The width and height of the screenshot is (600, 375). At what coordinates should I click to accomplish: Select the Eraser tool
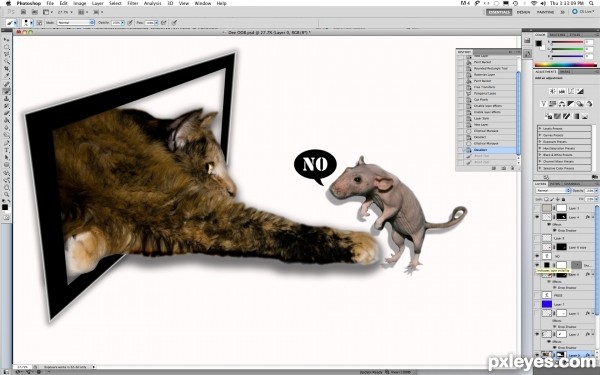pyautogui.click(x=7, y=114)
